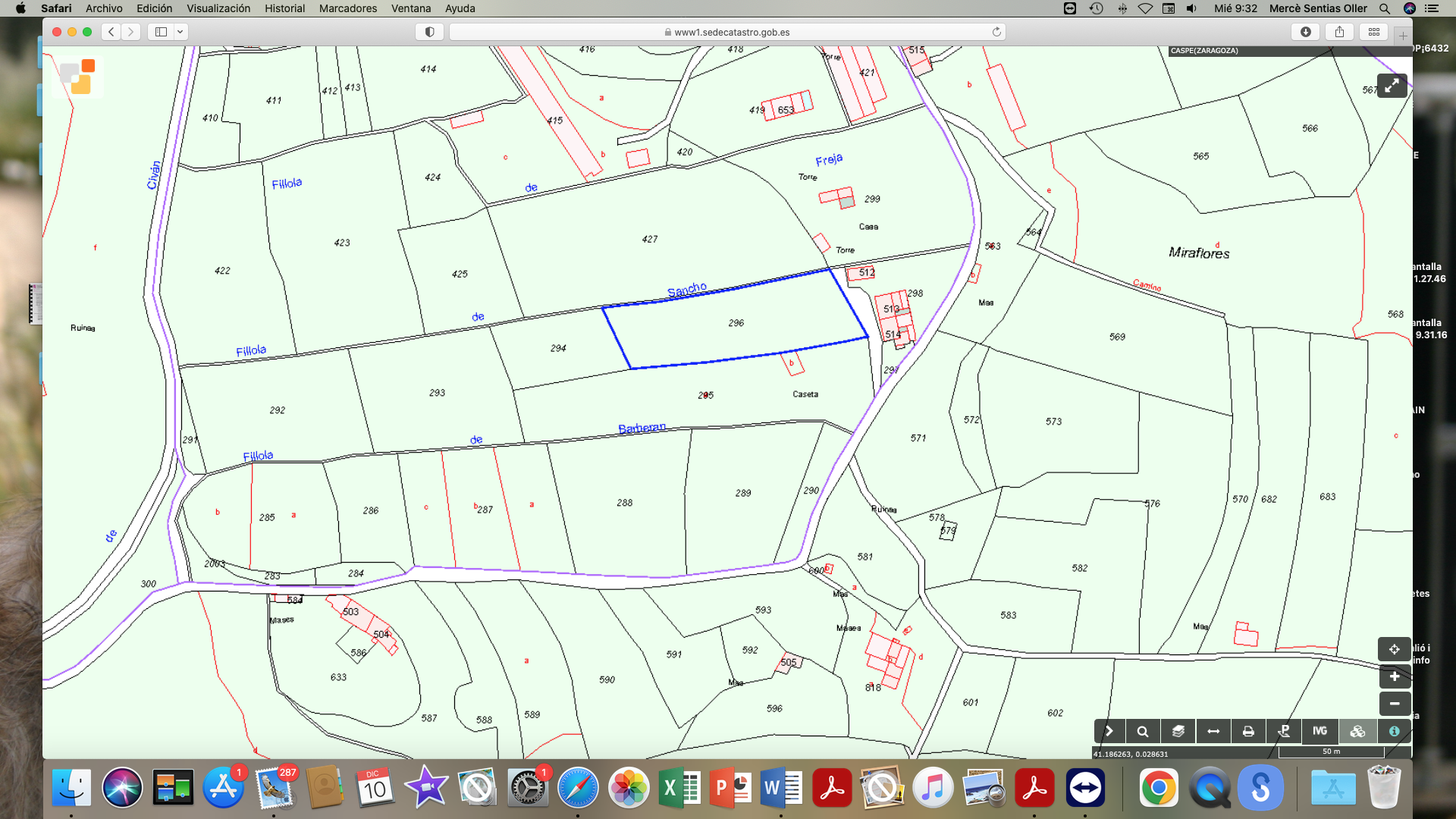The image size is (1456, 819).
Task: Collapse the map toolbar with chevron
Action: click(x=1109, y=731)
